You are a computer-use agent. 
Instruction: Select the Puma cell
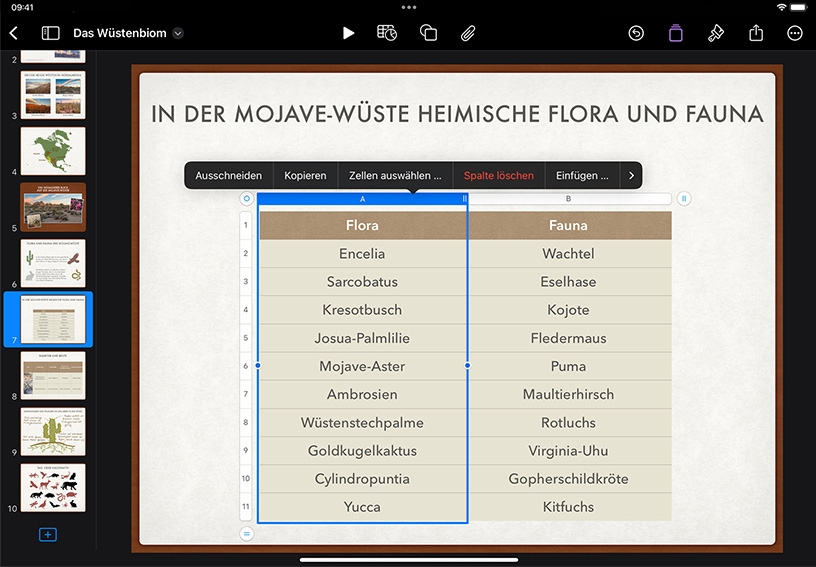tap(569, 366)
